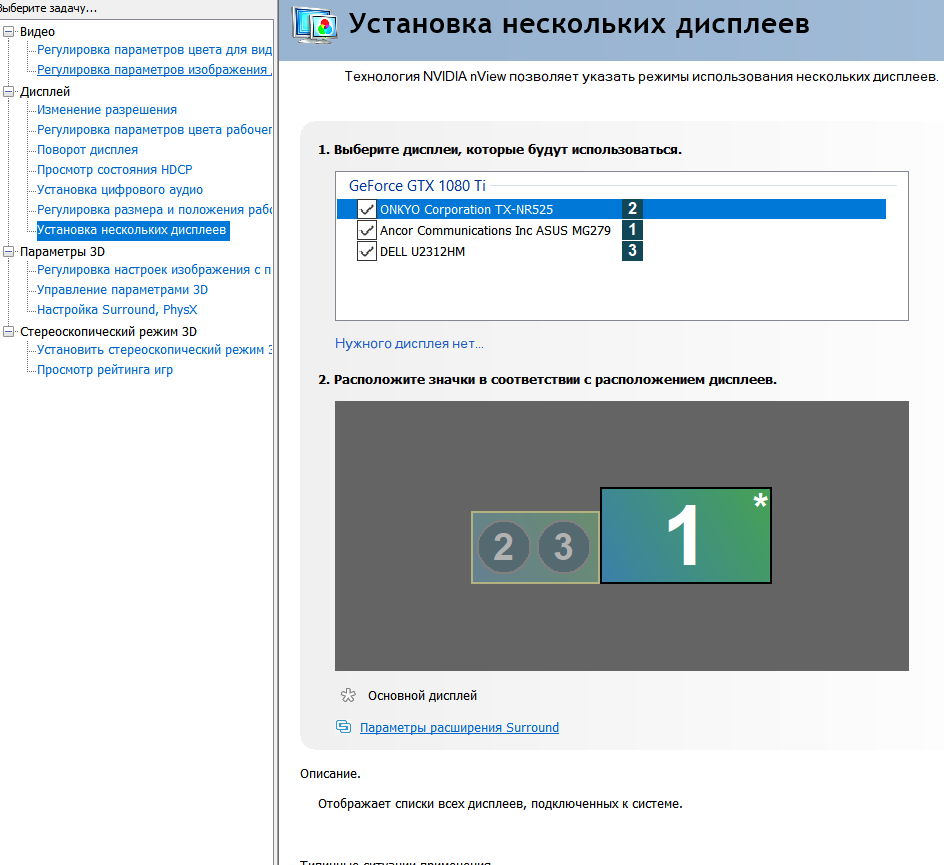
Task: Open Просмотр состояния HDCP
Action: click(114, 170)
